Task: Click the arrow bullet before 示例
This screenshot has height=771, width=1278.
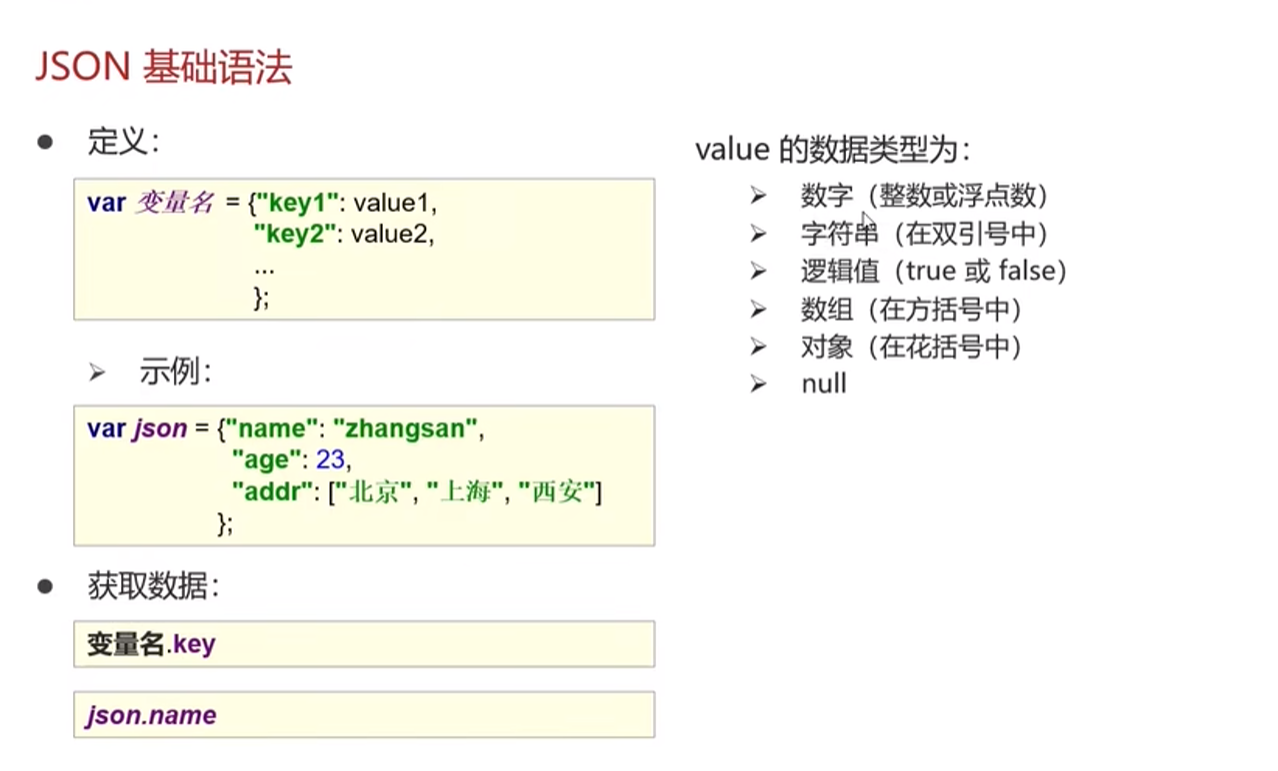Action: [97, 373]
